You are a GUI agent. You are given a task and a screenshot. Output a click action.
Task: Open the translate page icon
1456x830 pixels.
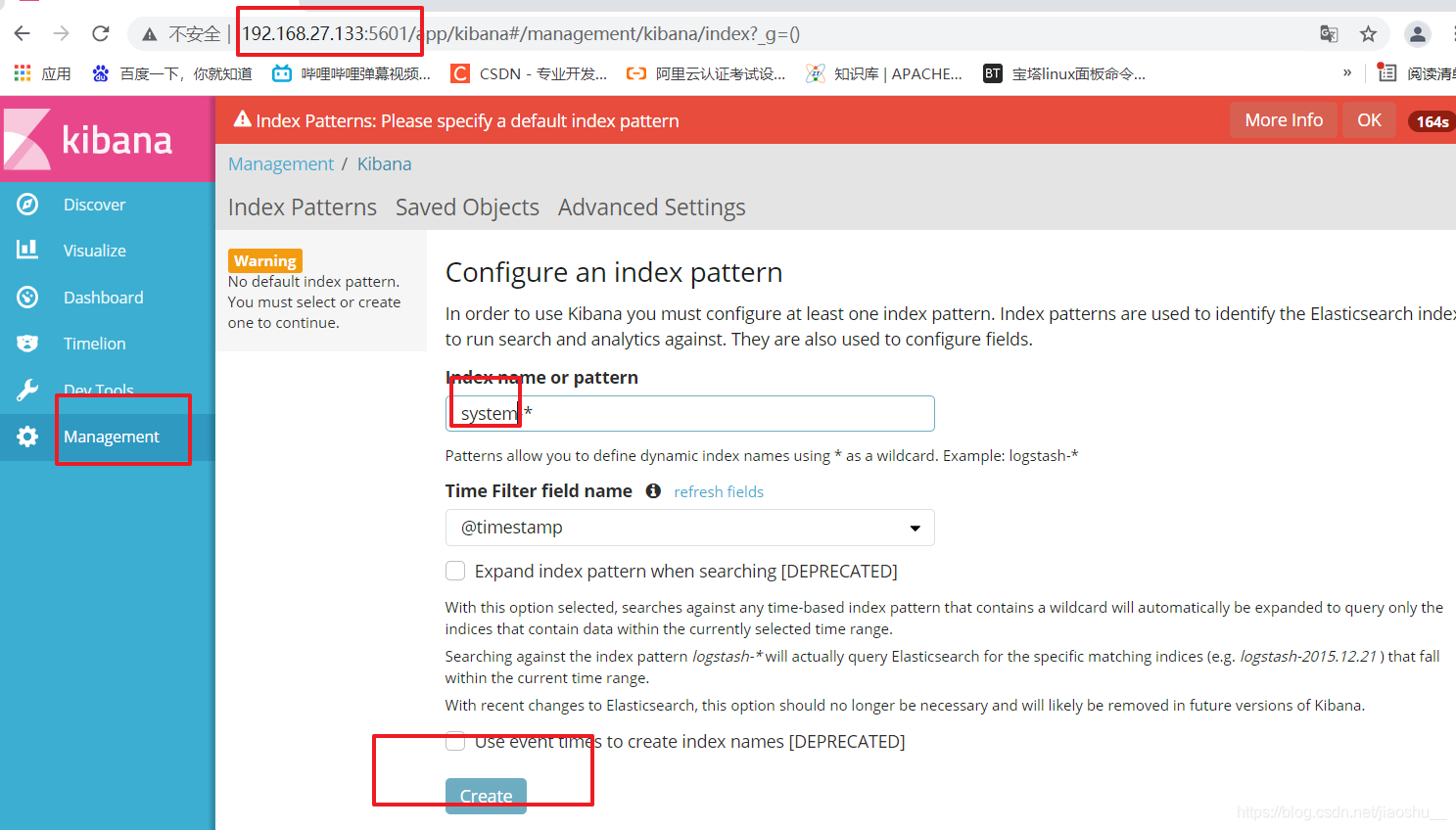click(1329, 34)
